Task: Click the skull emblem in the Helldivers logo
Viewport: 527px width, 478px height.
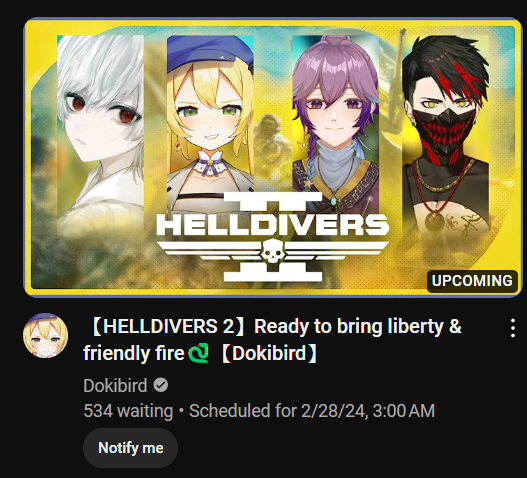Action: 273,251
